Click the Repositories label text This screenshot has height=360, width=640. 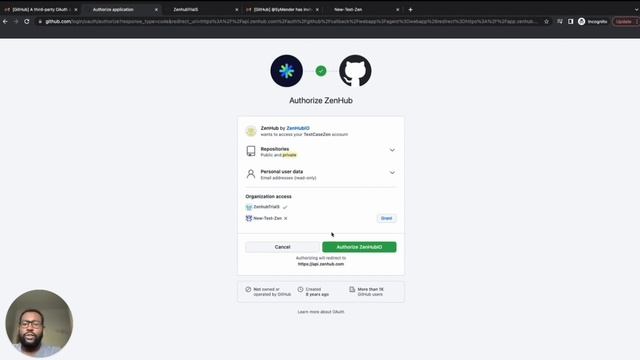[x=275, y=149]
